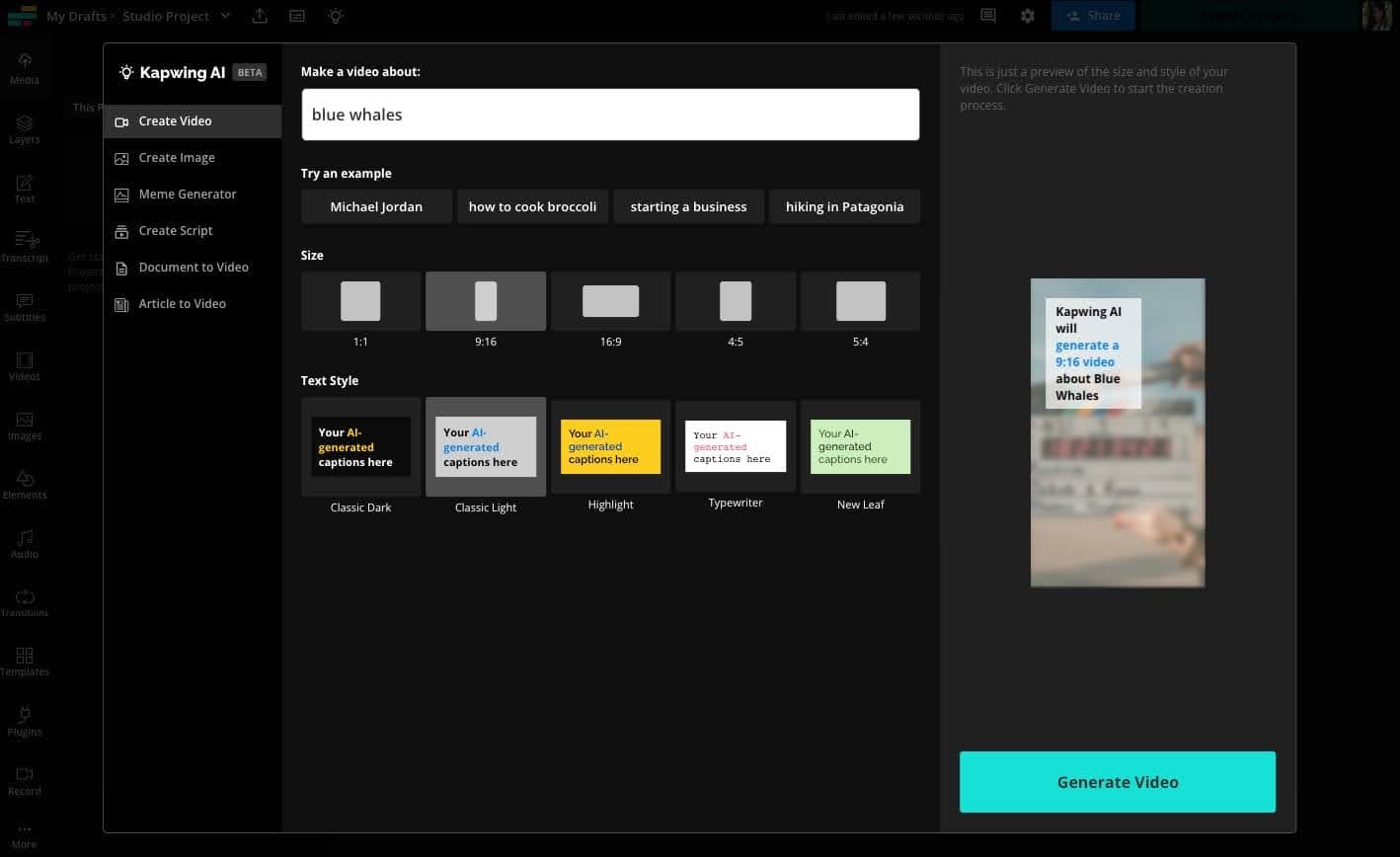Select Create Video in the AI menu

tap(193, 121)
